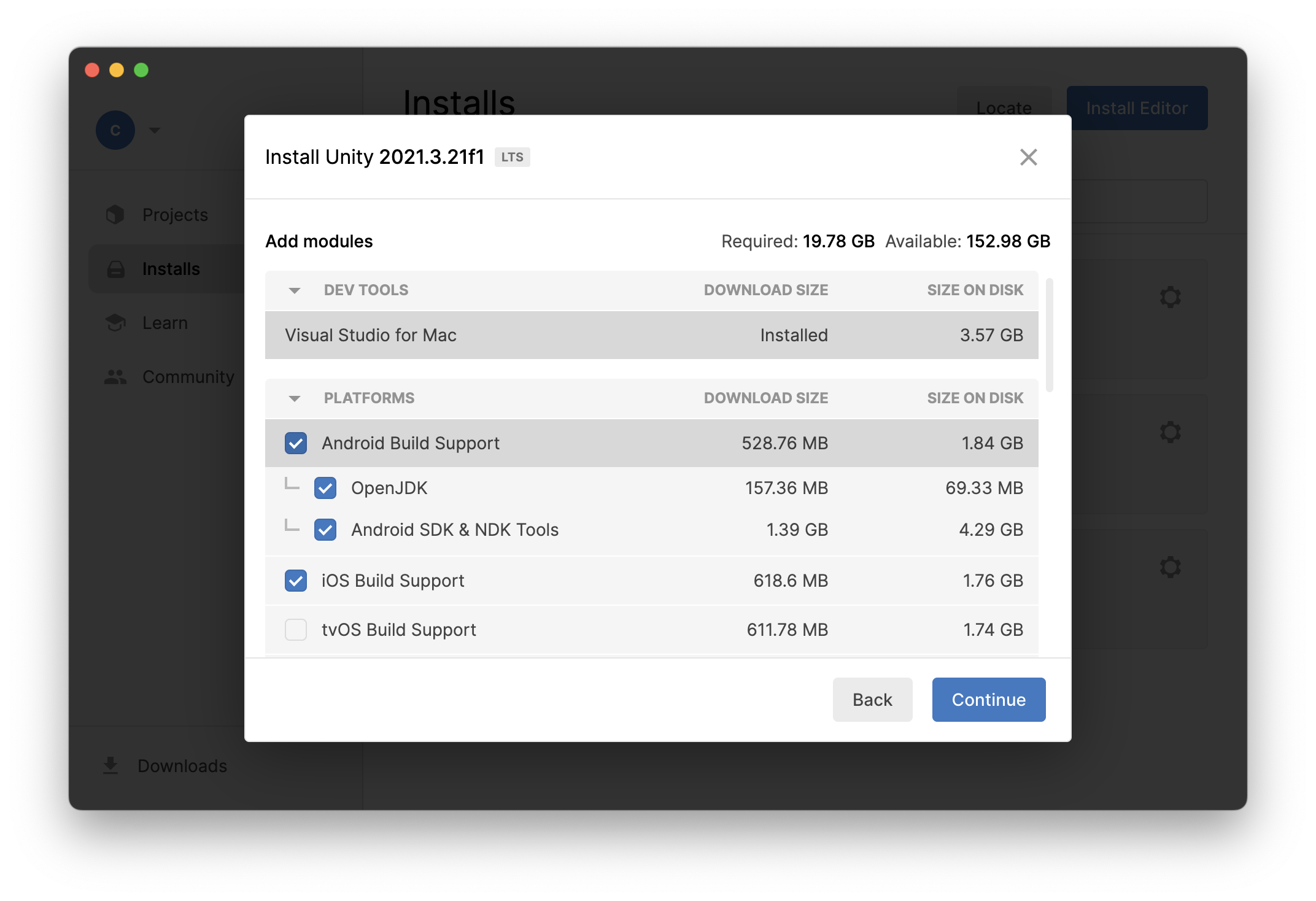Go to the Community menu item

coord(188,377)
